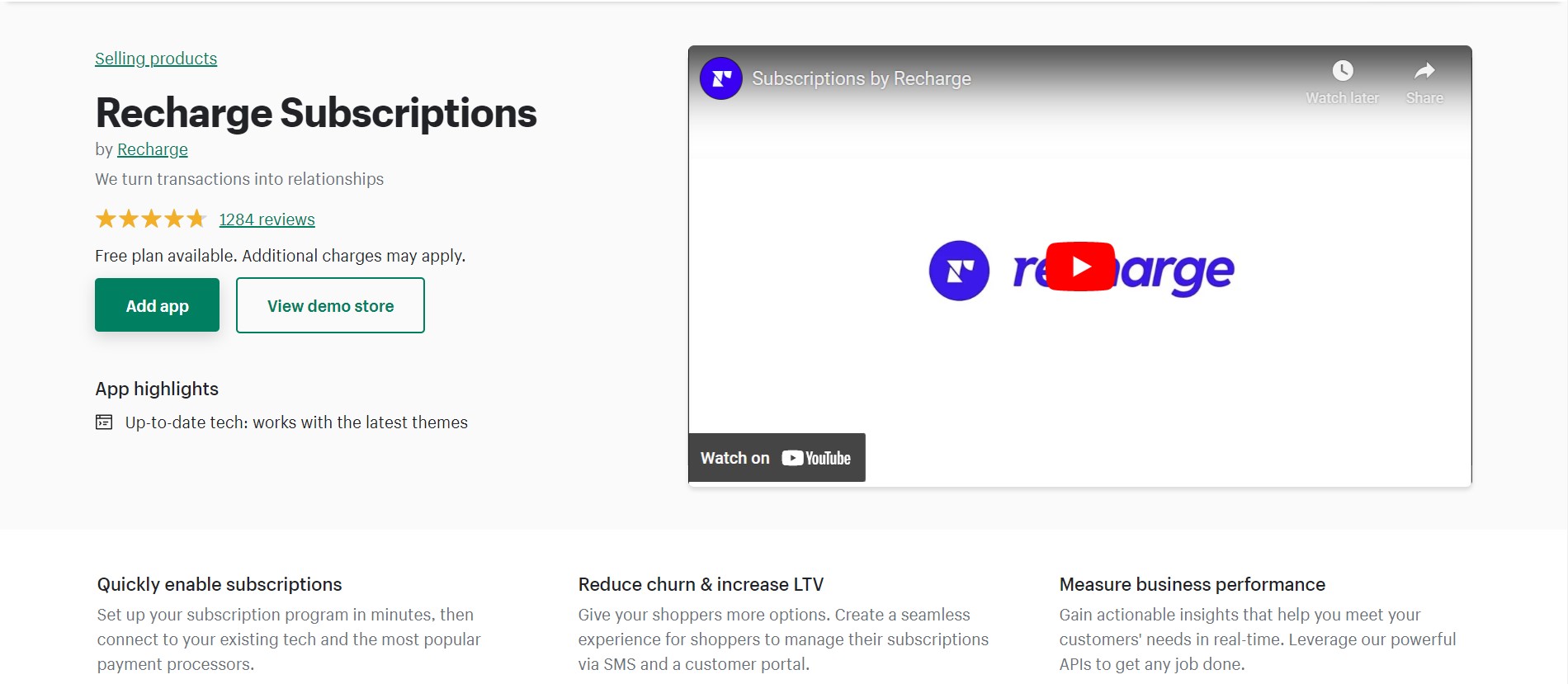Click the Share arrow icon
Viewport: 1568px width, 684px height.
click(x=1424, y=71)
